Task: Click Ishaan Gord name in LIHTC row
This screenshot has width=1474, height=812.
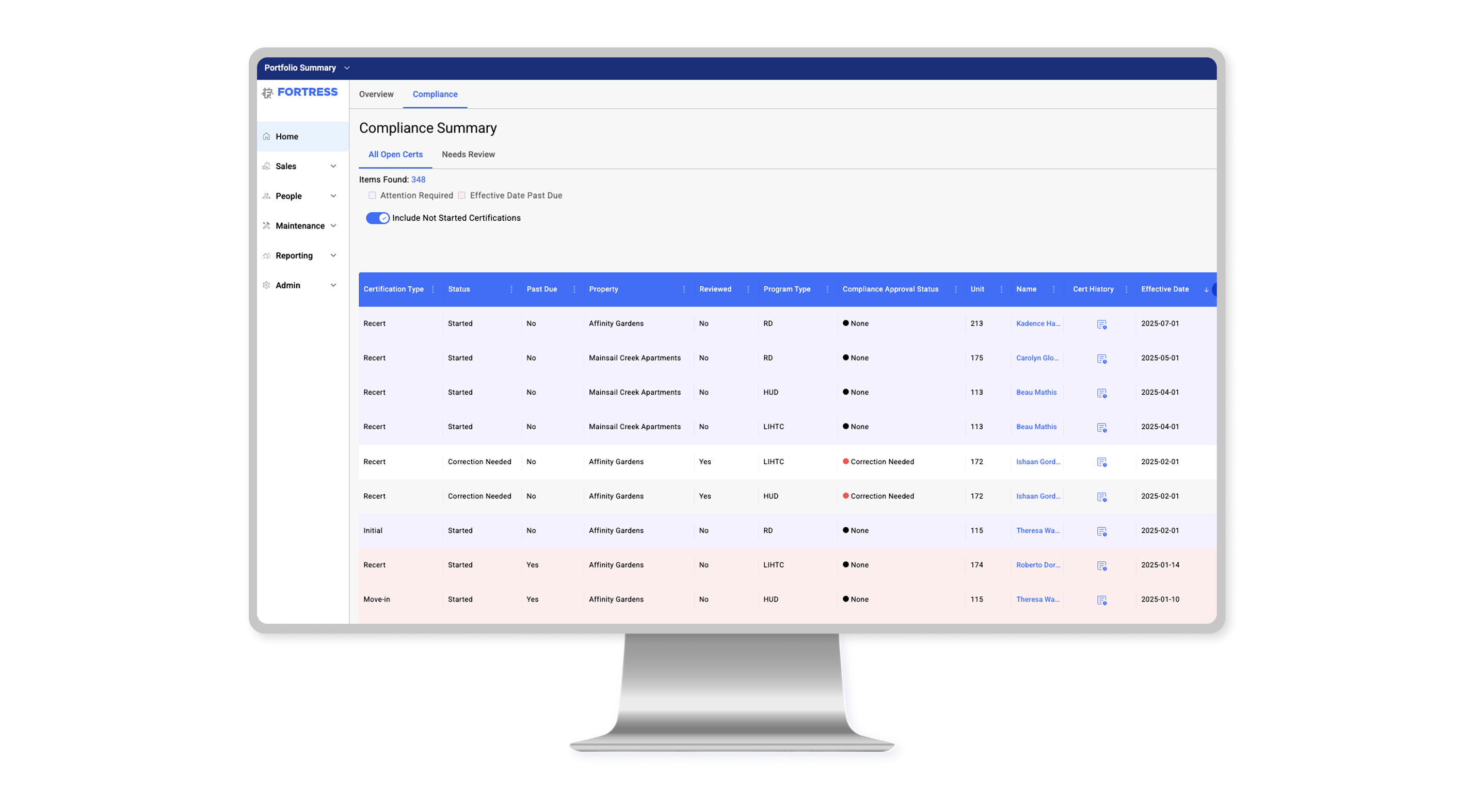Action: pos(1037,462)
